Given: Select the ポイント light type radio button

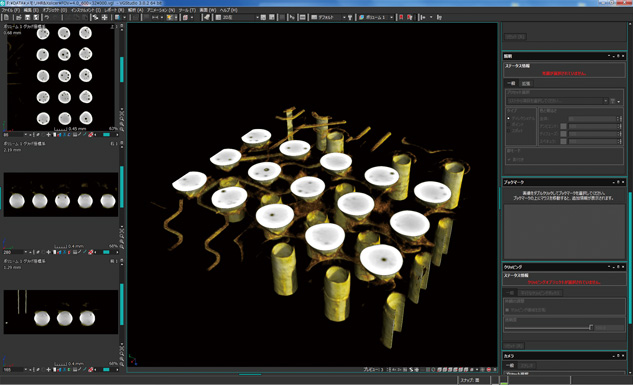Looking at the screenshot, I should [x=508, y=124].
